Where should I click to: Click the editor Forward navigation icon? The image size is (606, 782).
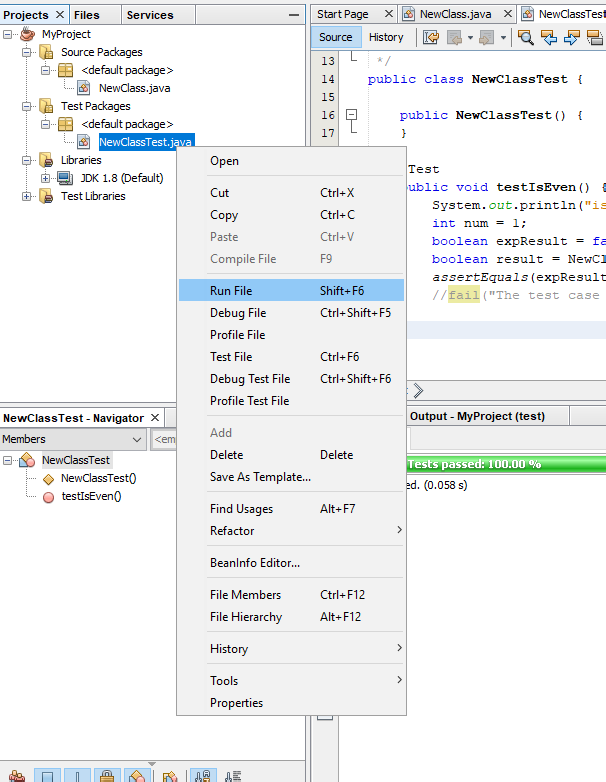pyautogui.click(x=486, y=37)
